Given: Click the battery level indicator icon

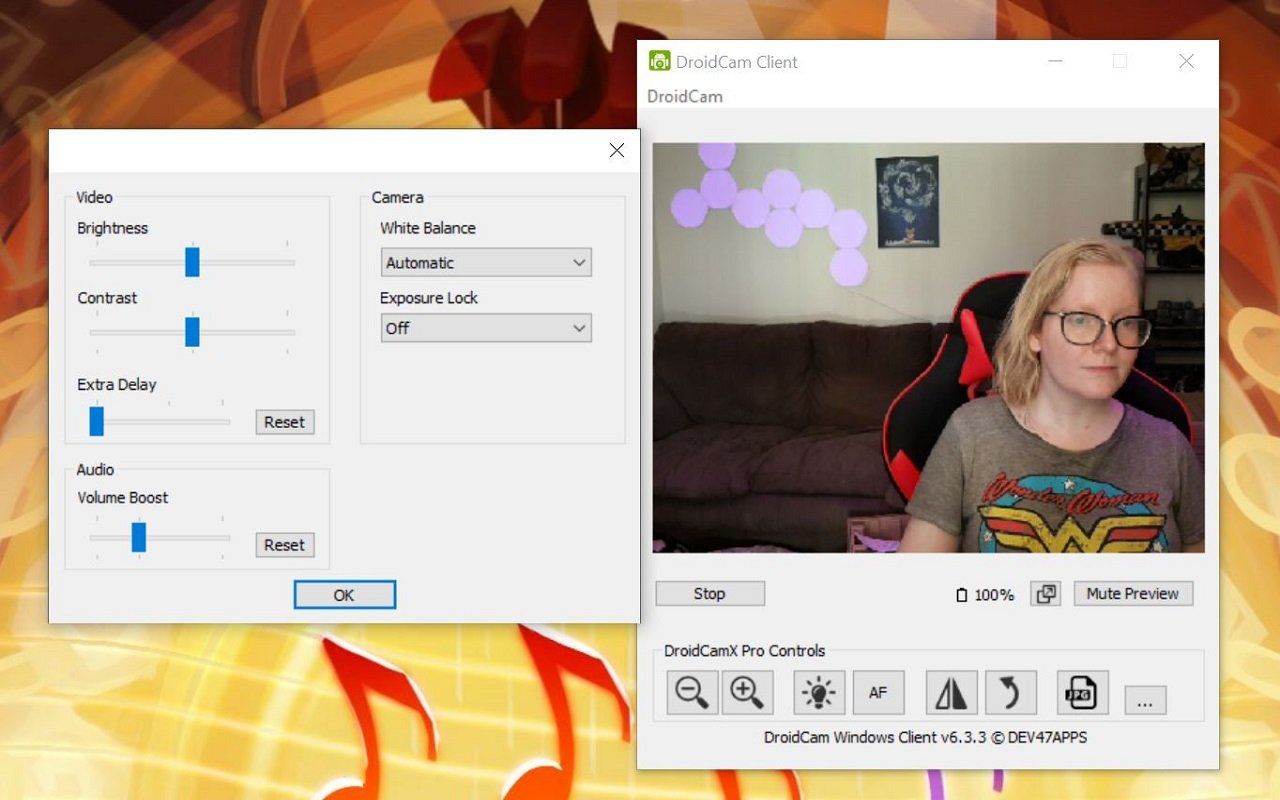Looking at the screenshot, I should pyautogui.click(x=962, y=595).
